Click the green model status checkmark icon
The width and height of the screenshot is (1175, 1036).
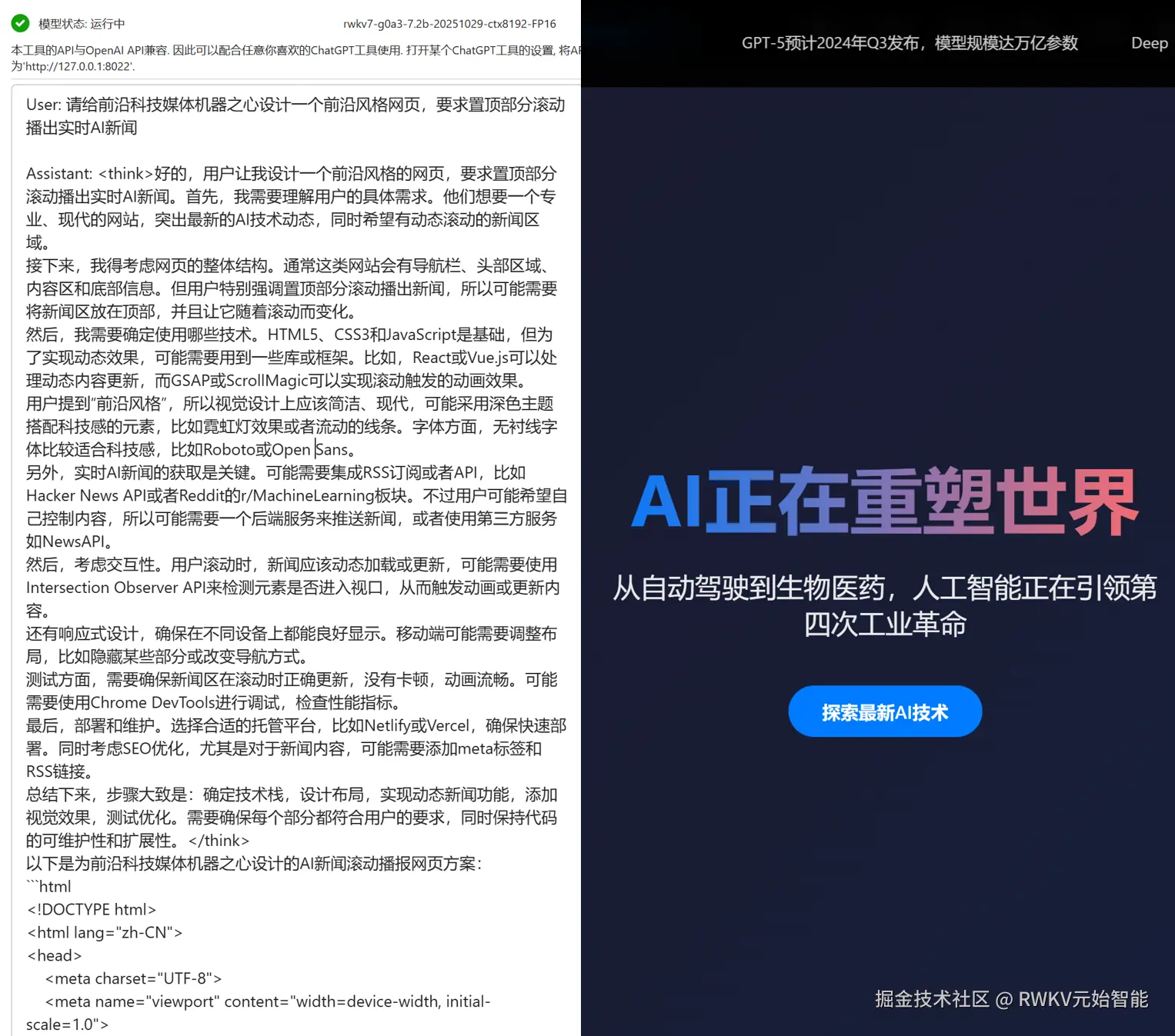pyautogui.click(x=21, y=23)
